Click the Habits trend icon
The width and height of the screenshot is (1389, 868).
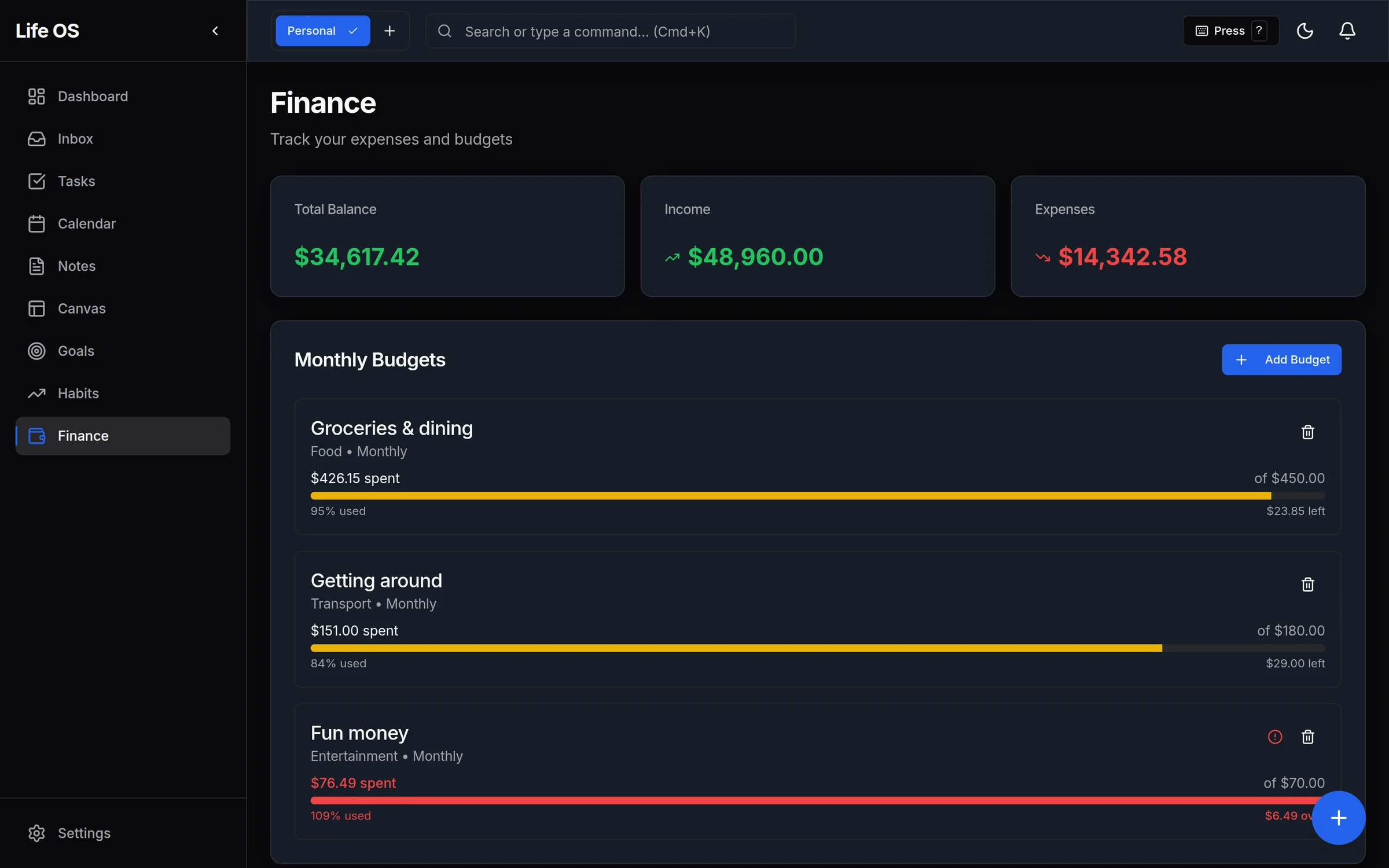(x=36, y=393)
